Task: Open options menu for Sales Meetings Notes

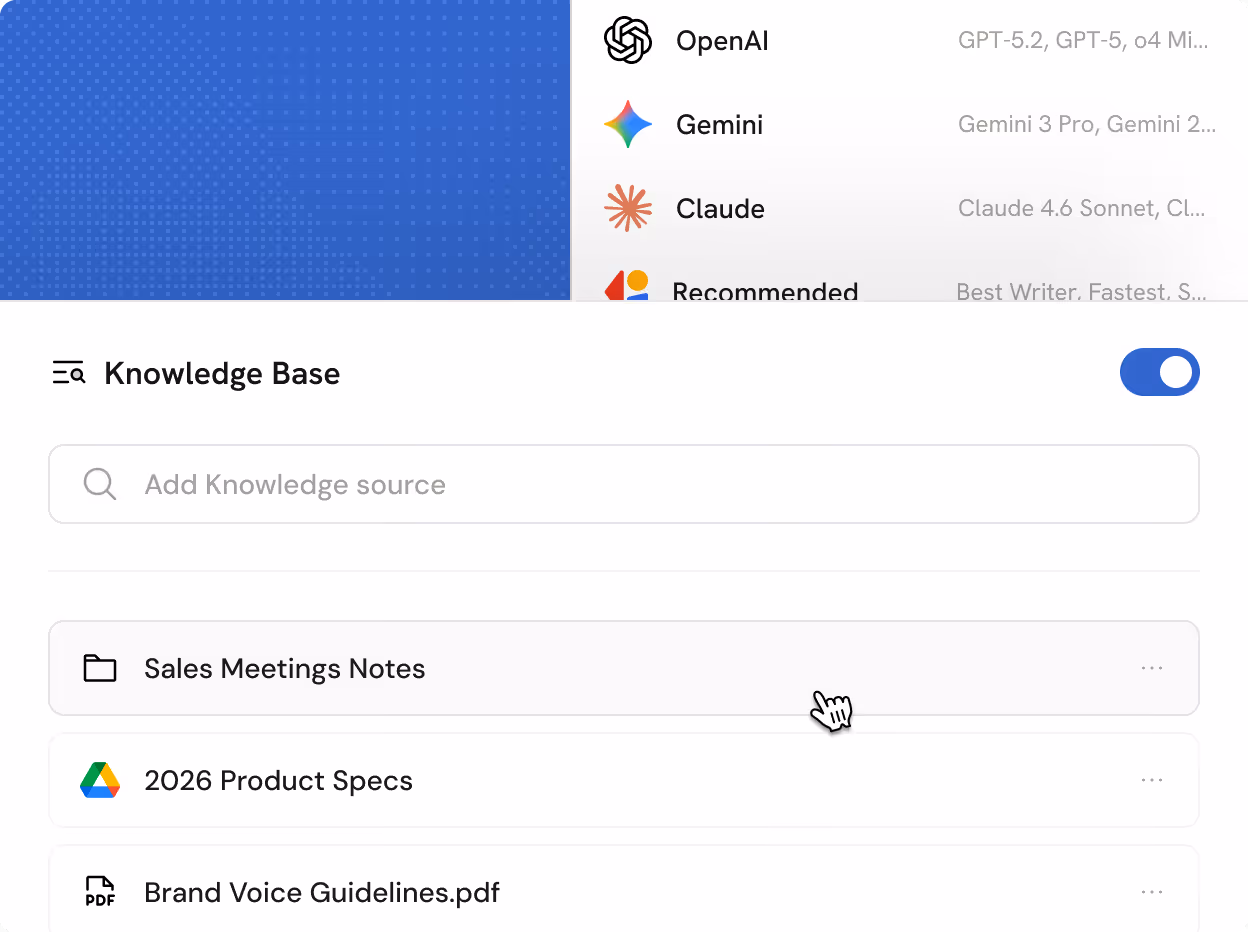Action: 1152,667
